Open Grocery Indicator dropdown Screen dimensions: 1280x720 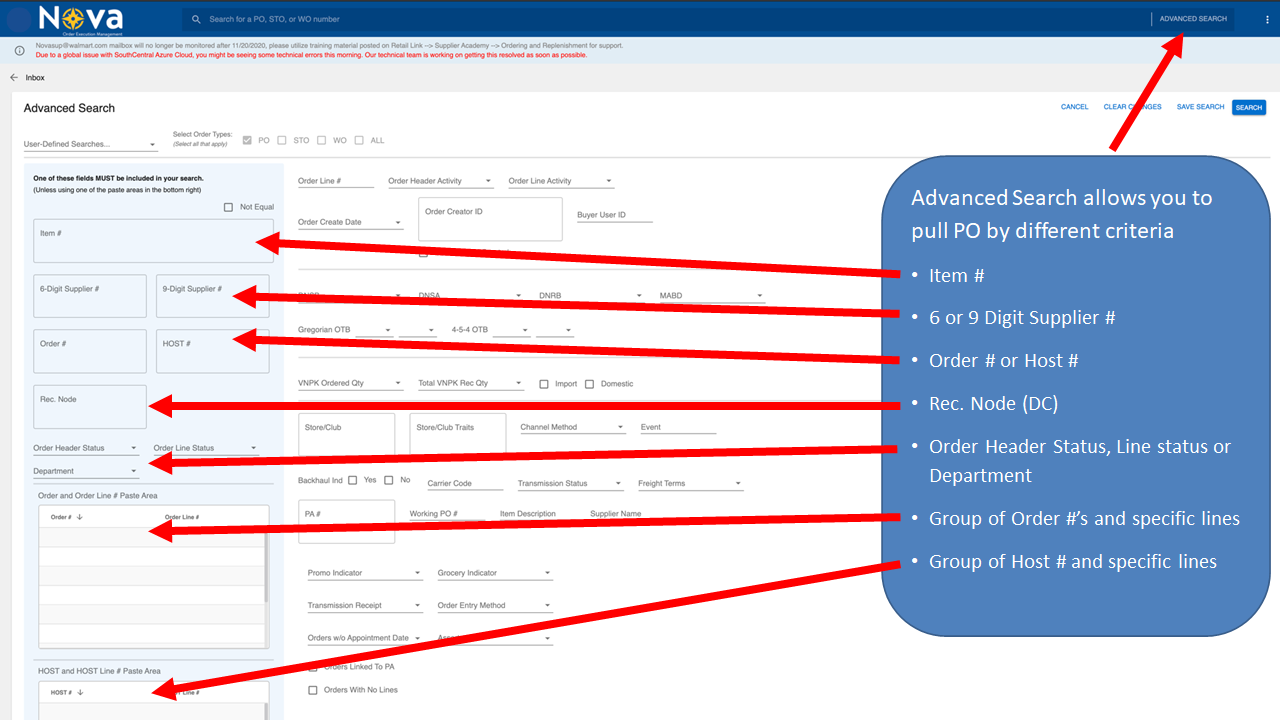[495, 573]
